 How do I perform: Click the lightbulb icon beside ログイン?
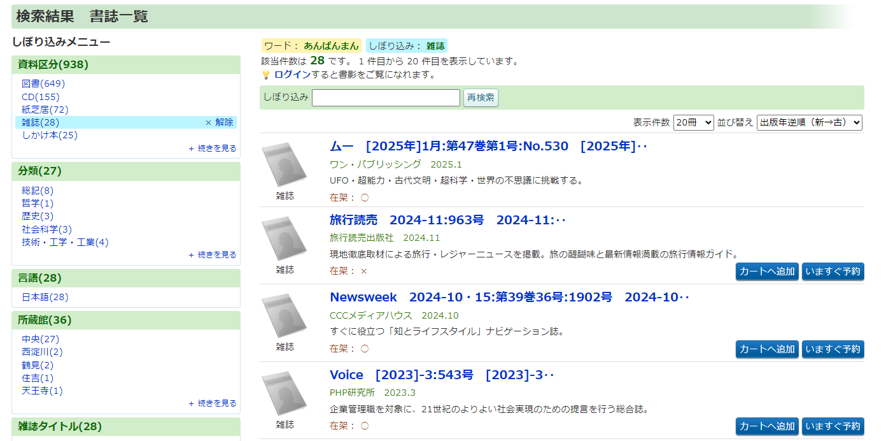[x=266, y=75]
